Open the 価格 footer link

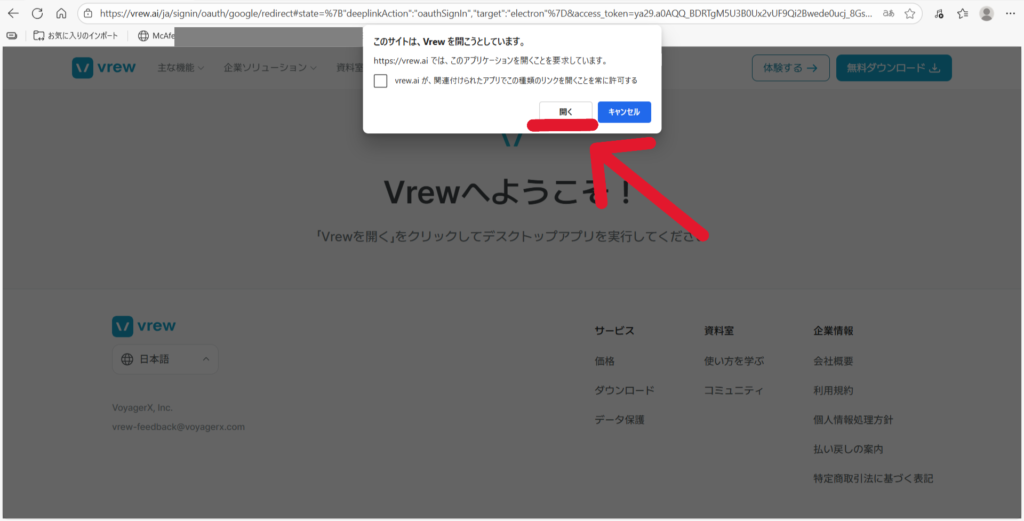tap(605, 361)
